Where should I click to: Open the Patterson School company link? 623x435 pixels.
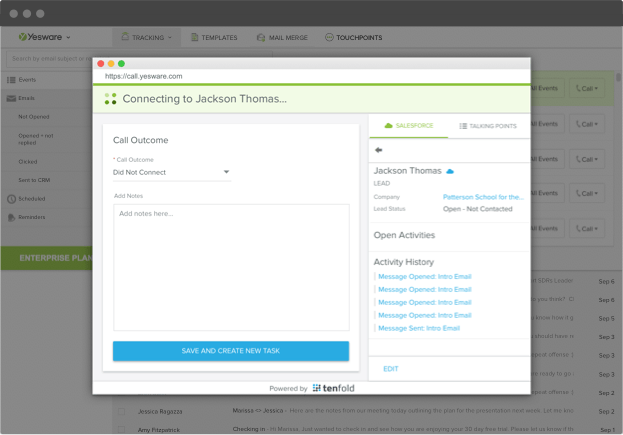(x=483, y=197)
